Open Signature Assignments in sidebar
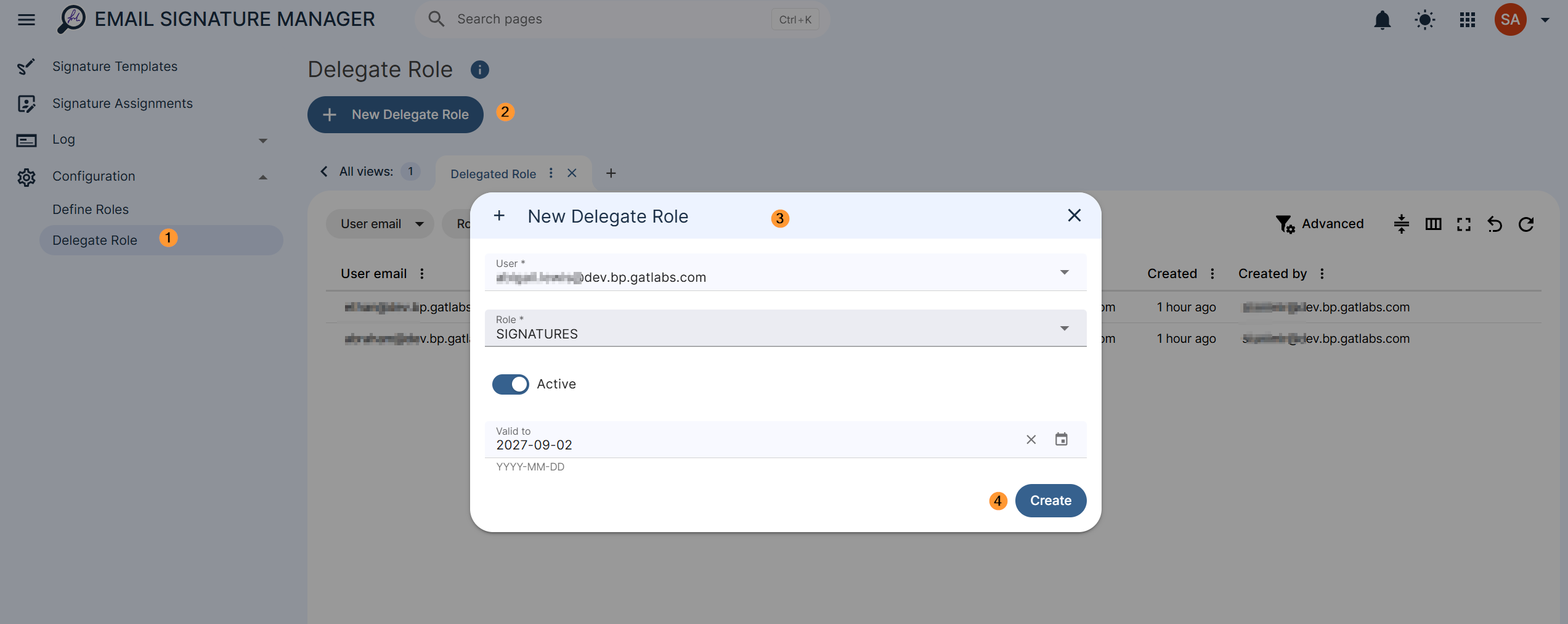This screenshot has width=1568, height=624. pyautogui.click(x=123, y=104)
